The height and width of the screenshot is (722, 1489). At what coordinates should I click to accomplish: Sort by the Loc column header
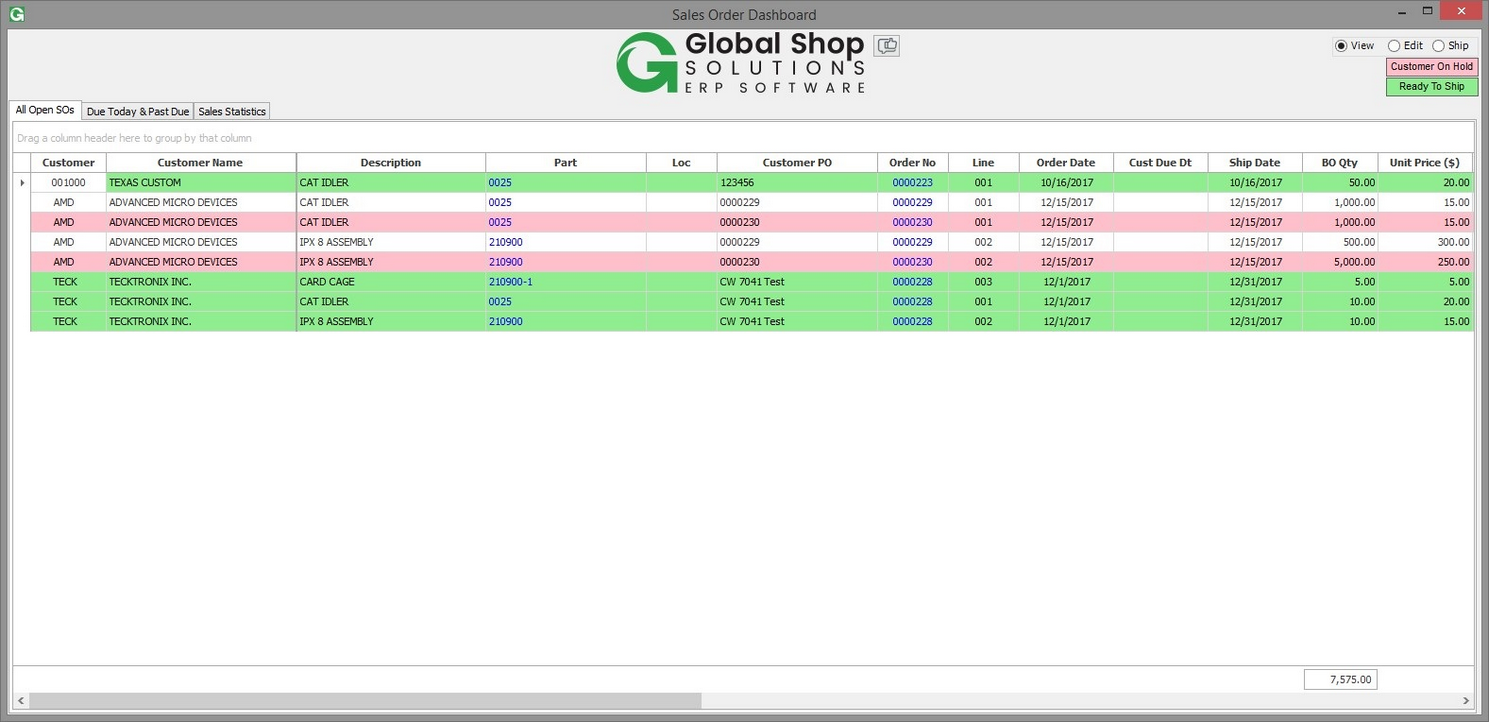coord(681,163)
